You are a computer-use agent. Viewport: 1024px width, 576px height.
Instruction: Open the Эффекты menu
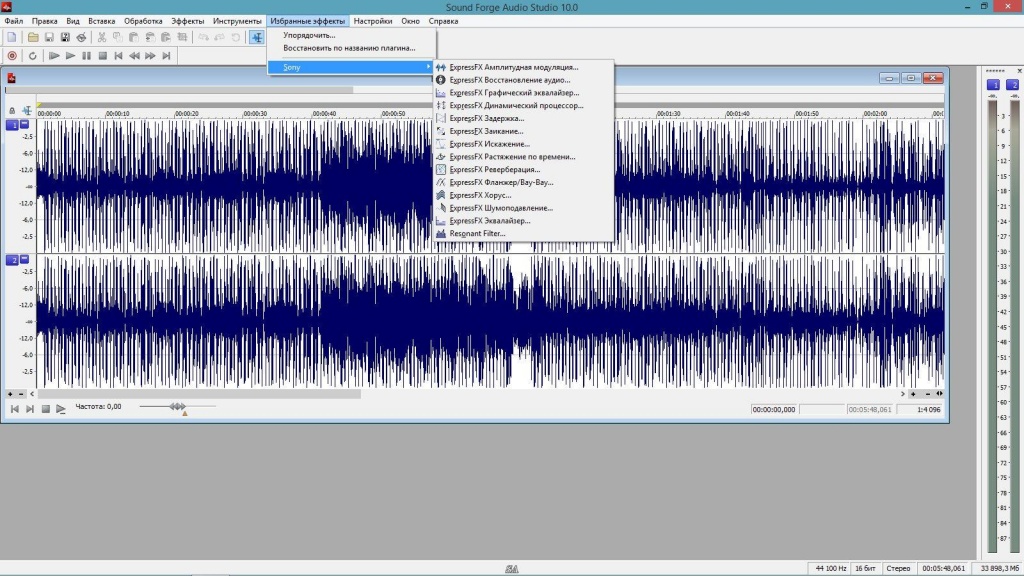point(187,21)
